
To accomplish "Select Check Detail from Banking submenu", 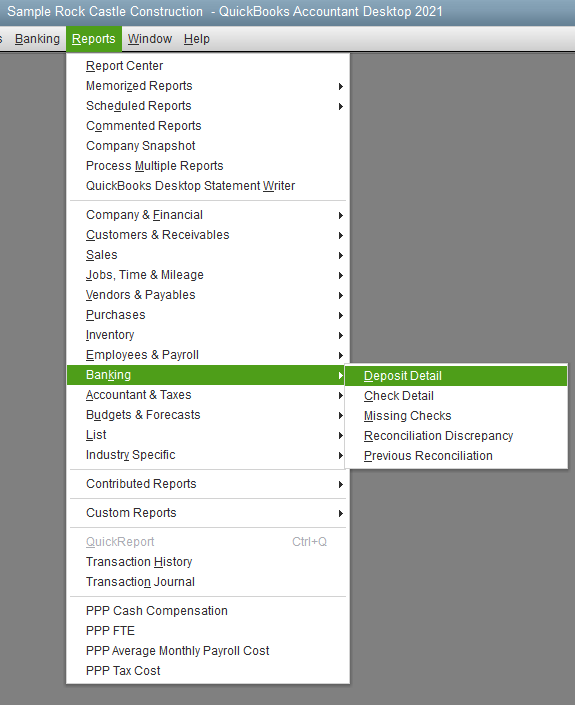I will coord(456,396).
